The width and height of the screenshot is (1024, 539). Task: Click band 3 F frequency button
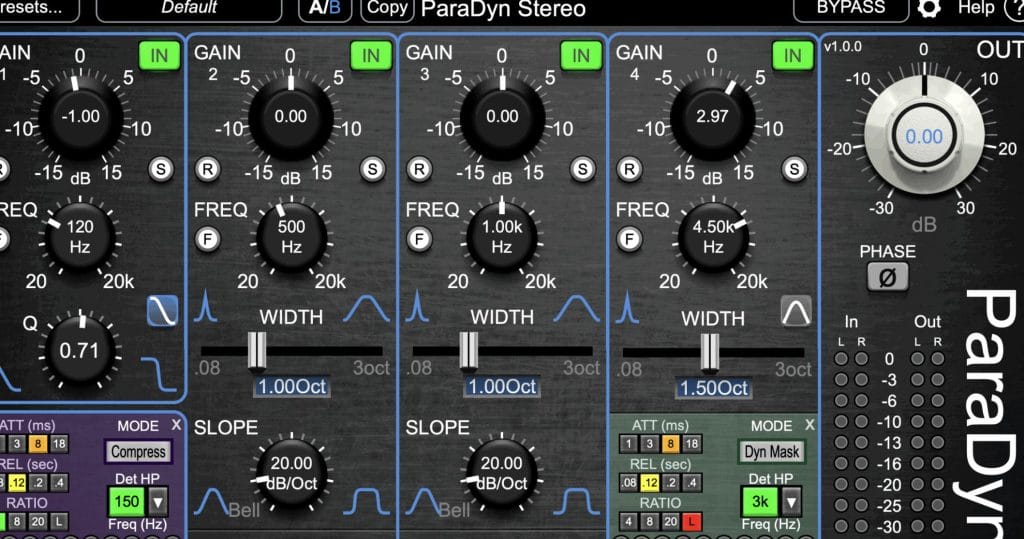419,240
